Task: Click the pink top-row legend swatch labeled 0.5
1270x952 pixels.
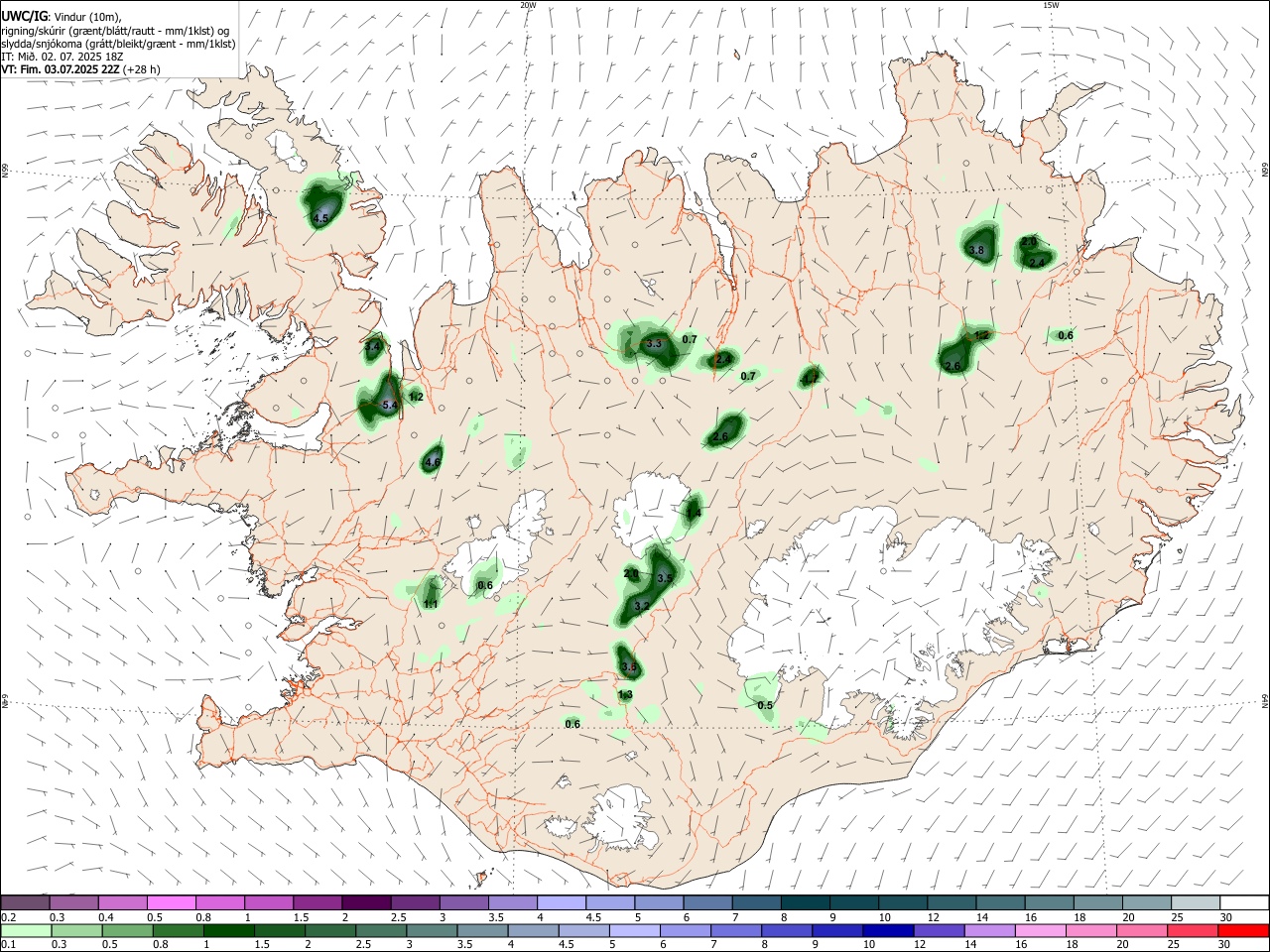Action: point(172,903)
